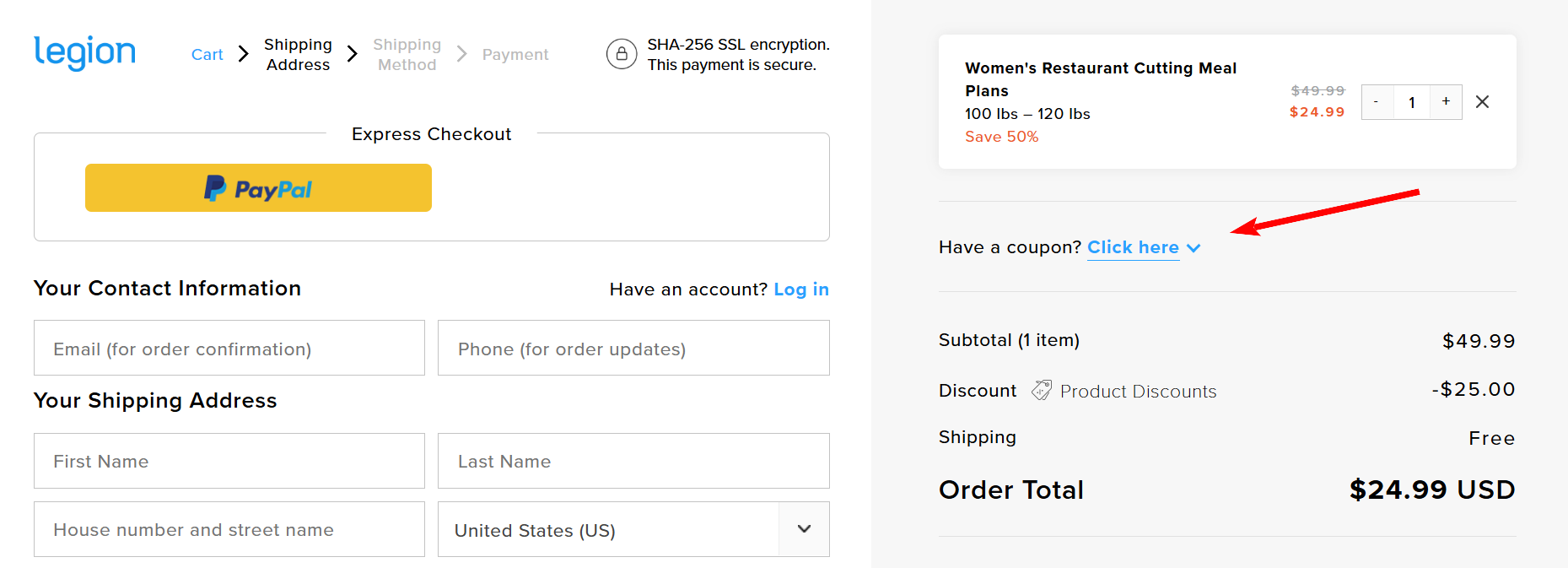Focus the House number and street field
The image size is (1568, 568).
point(229,530)
